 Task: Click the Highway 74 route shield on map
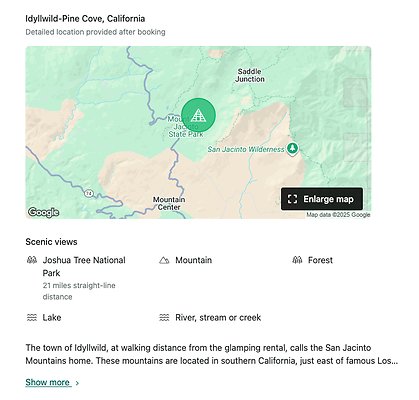88,194
